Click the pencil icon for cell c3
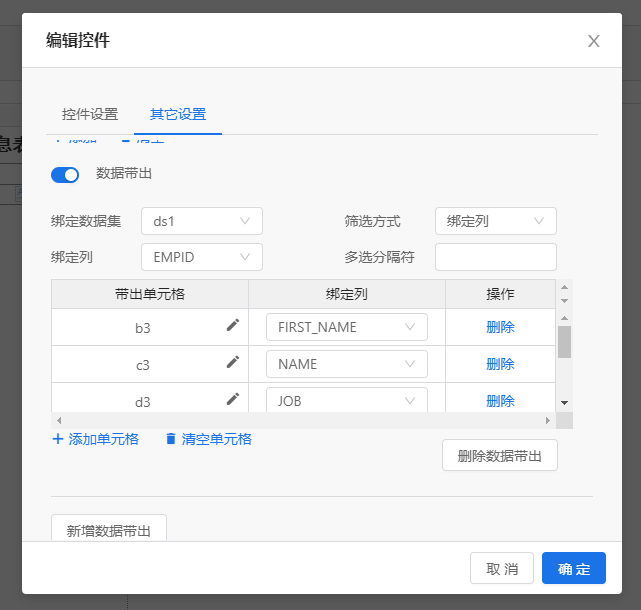 (233, 362)
